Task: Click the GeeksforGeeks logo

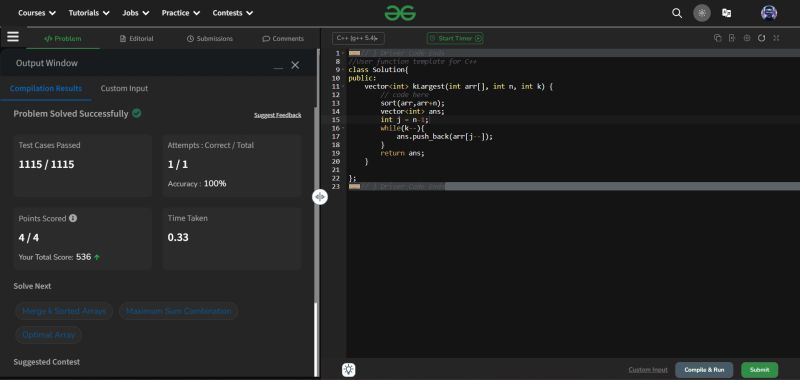Action: coord(400,13)
